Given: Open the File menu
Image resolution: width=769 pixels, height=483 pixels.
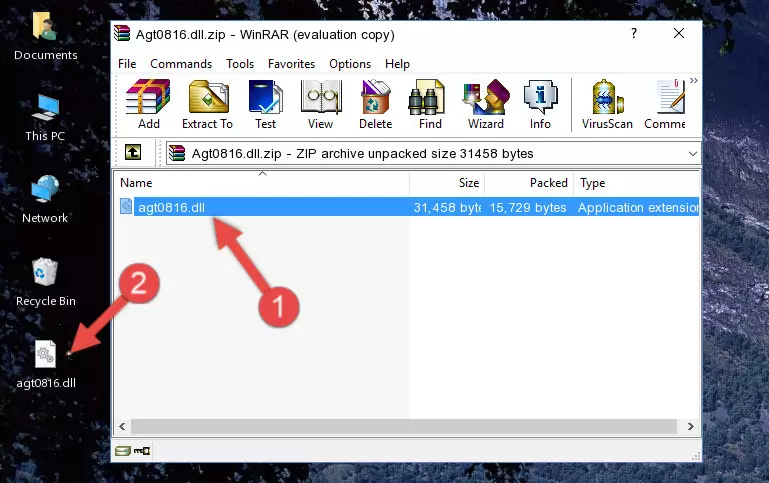Looking at the screenshot, I should (127, 64).
